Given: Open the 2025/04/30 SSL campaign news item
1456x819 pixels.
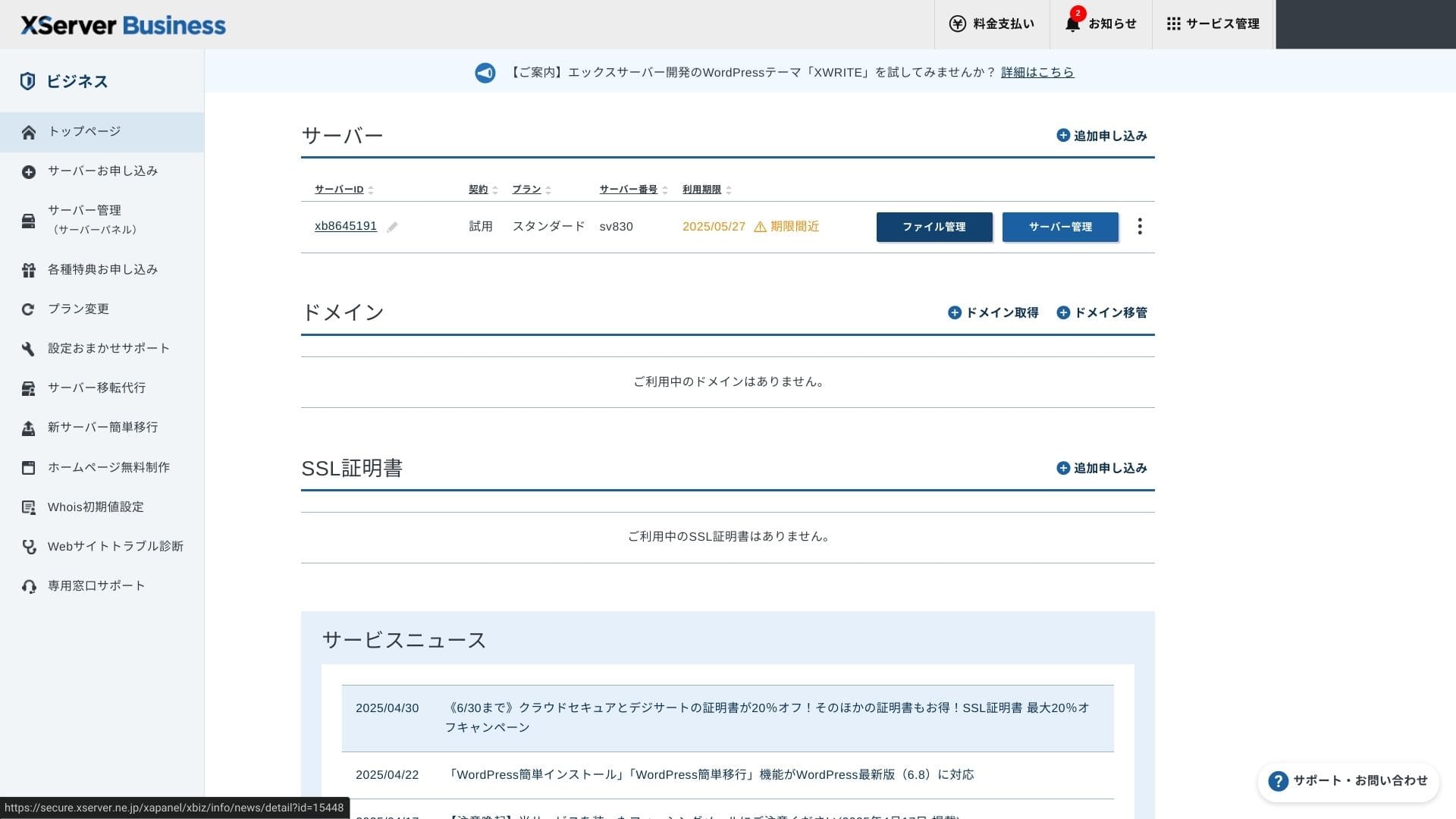Looking at the screenshot, I should tap(728, 718).
